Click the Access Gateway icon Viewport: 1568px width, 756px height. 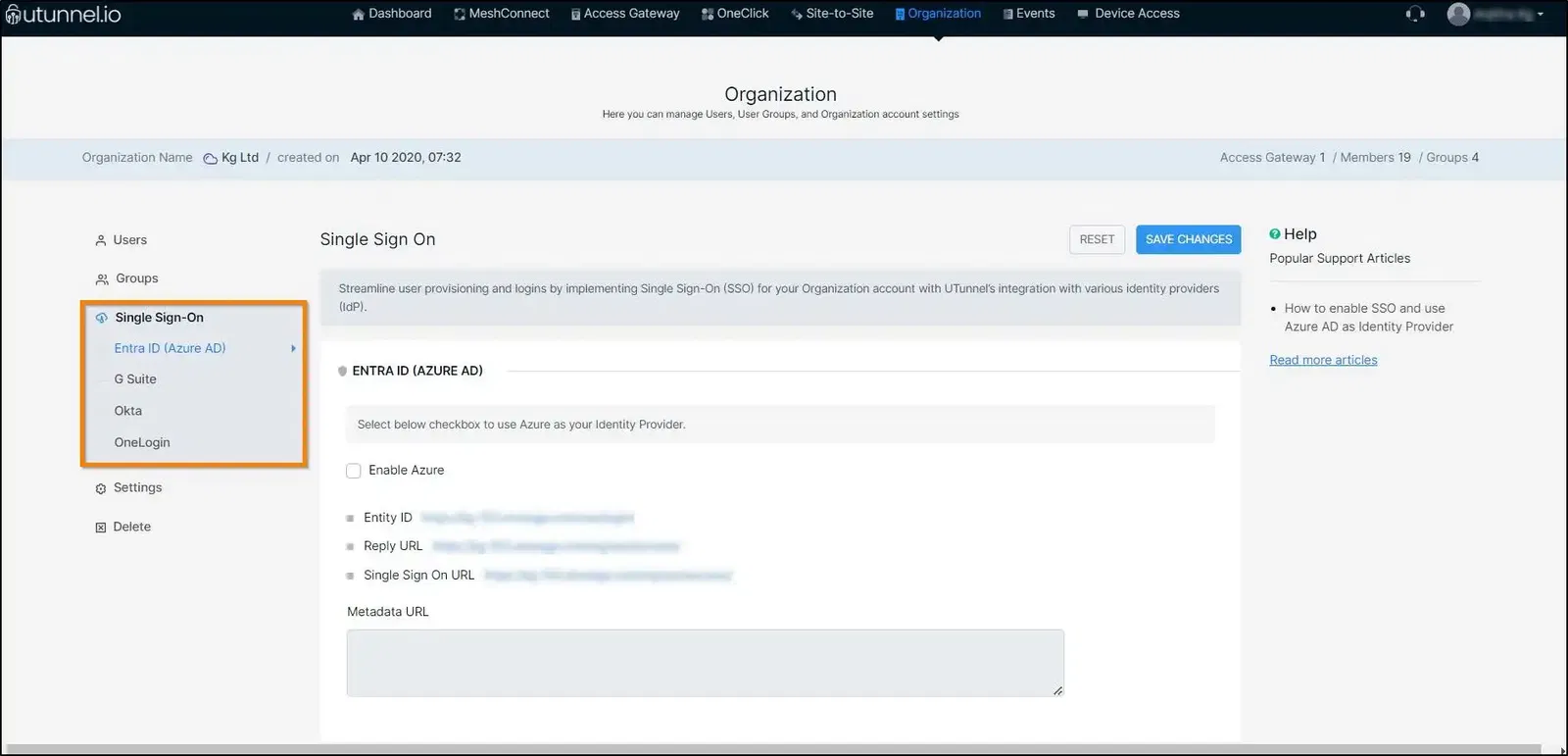pyautogui.click(x=576, y=14)
